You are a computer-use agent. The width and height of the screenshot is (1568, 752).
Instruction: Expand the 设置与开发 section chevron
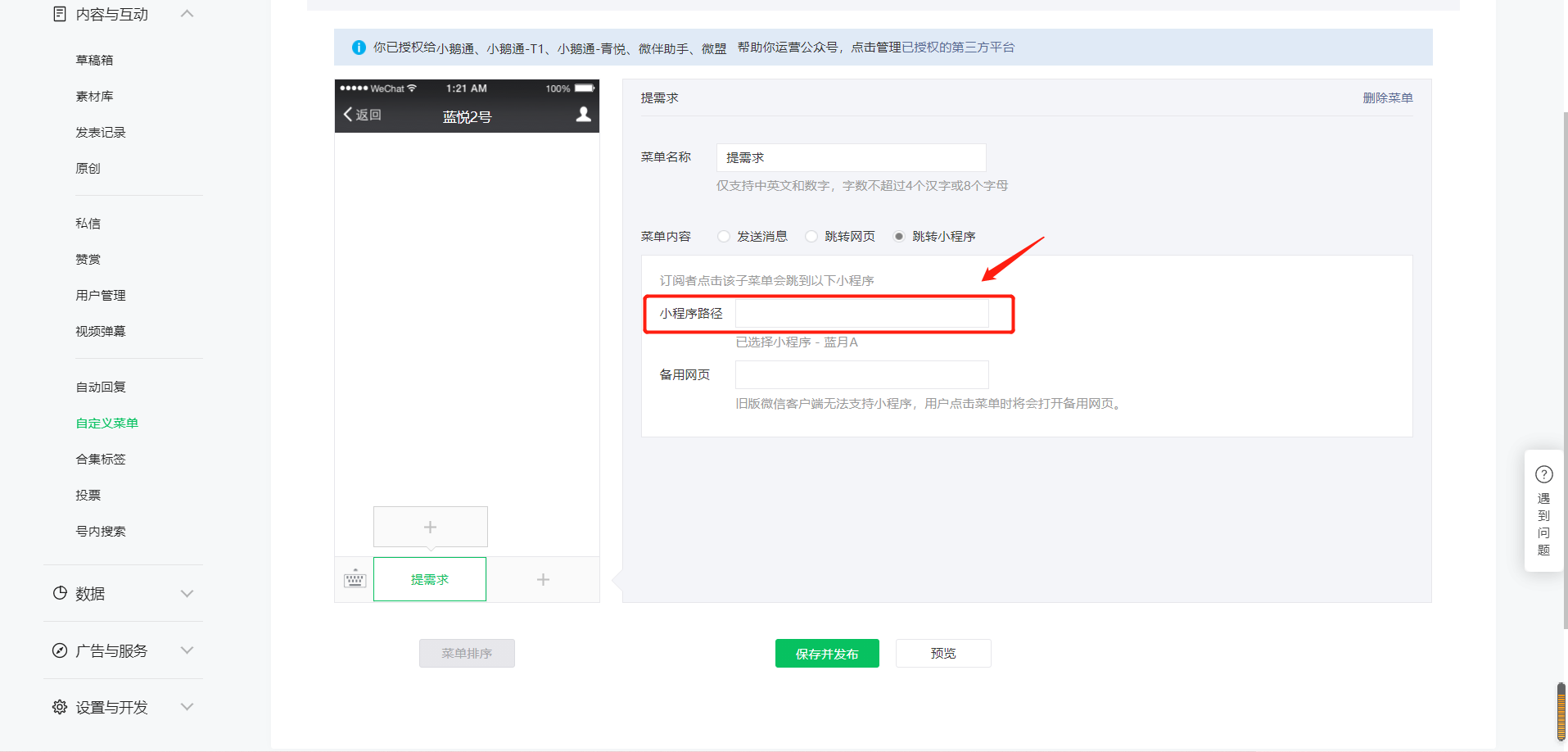point(187,707)
